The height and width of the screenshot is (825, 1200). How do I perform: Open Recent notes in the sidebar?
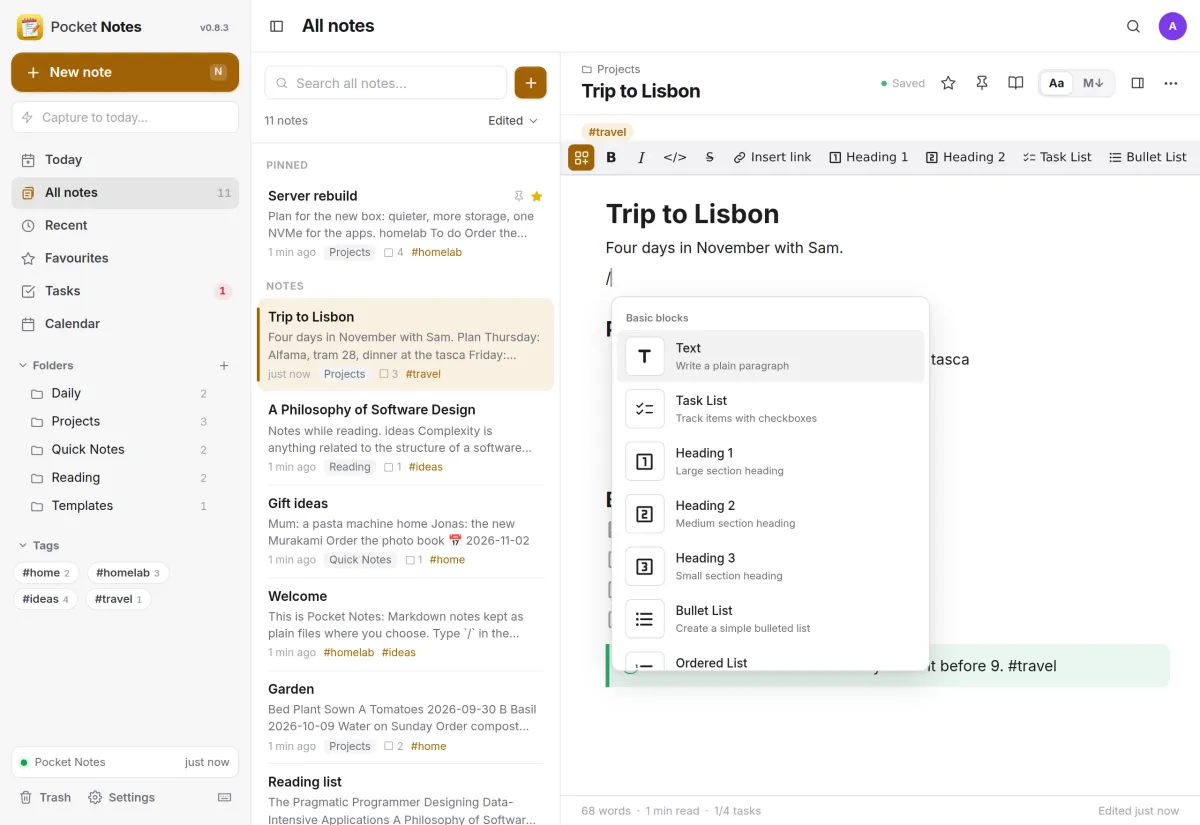125,225
